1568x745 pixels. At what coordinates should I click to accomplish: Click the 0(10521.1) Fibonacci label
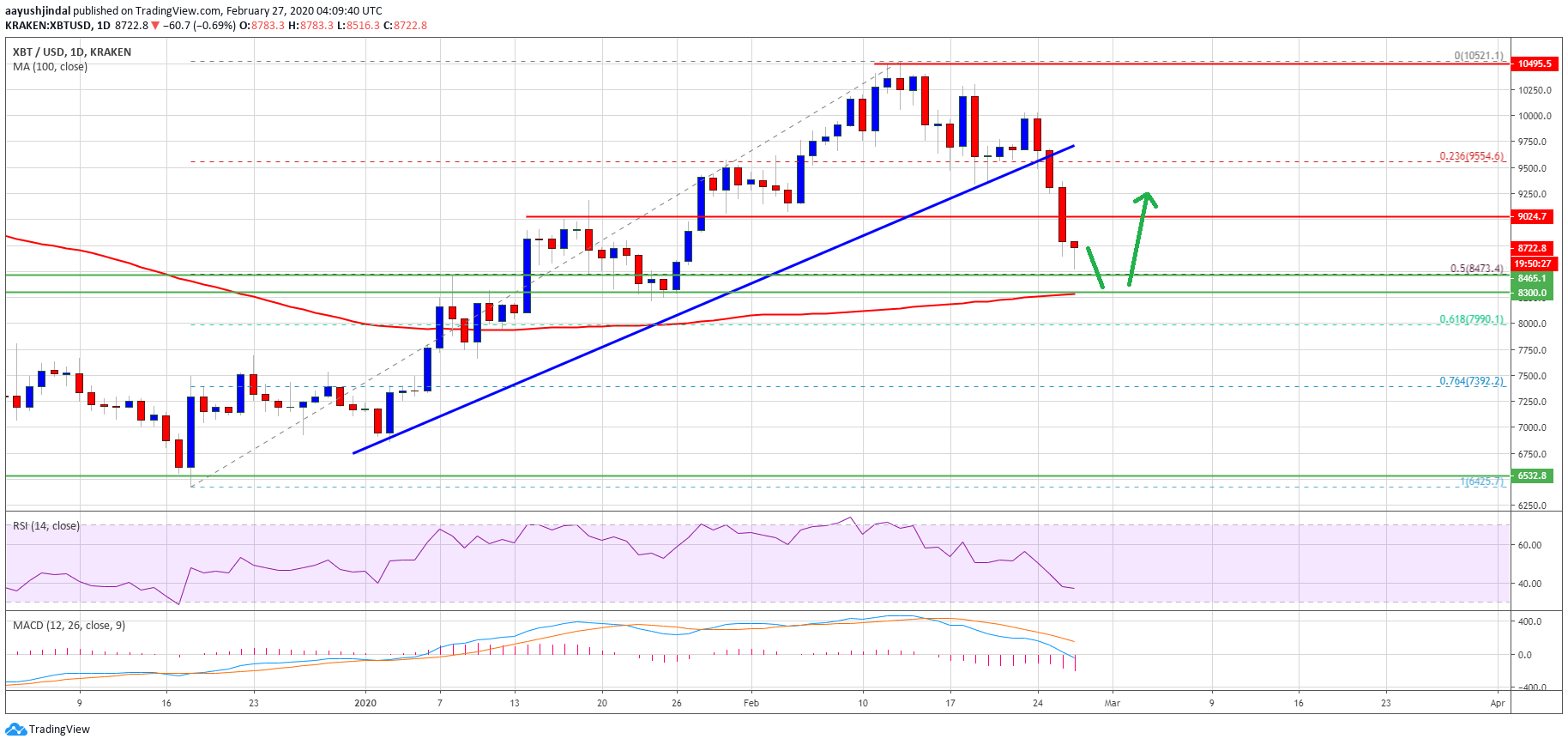pyautogui.click(x=1479, y=56)
